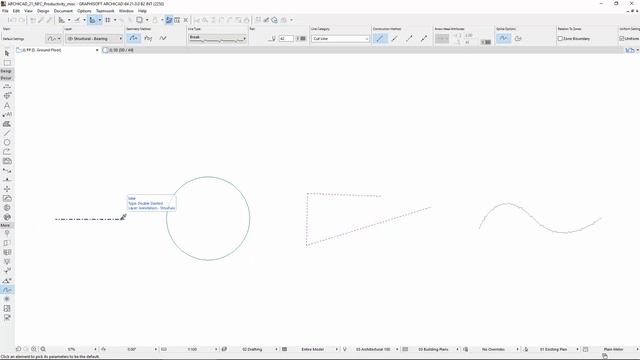Viewport: 640px width, 360px height.
Task: Select the Camera tool at toolbox bottom
Action: pos(7,318)
